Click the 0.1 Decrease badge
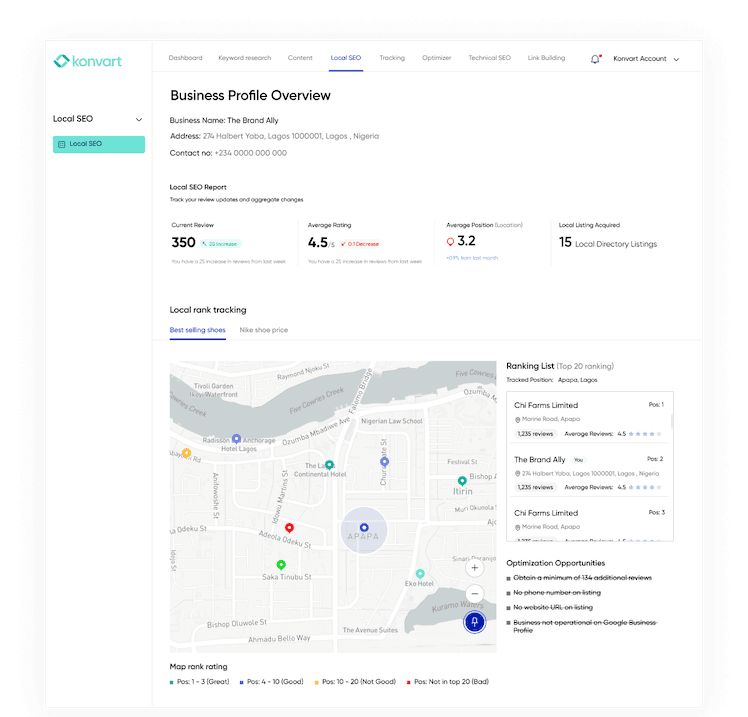 point(360,244)
